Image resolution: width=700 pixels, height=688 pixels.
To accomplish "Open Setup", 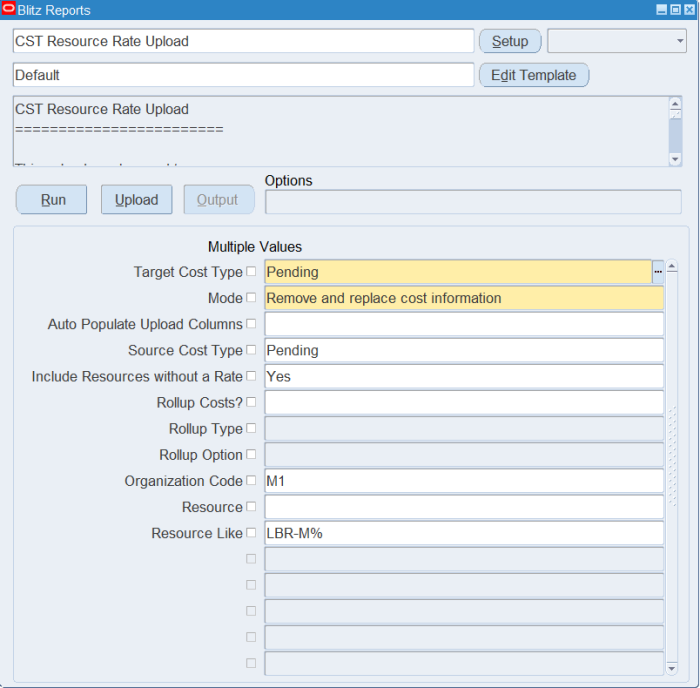I will point(510,41).
